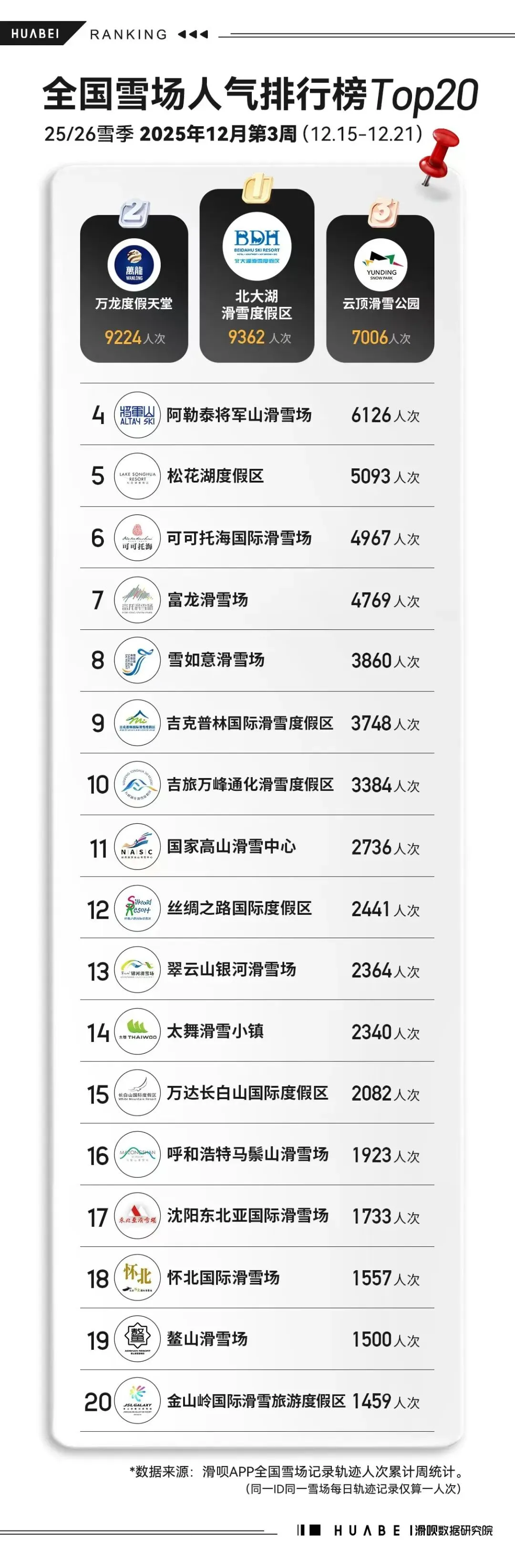
Task: Click the 富龙滑雪场 name text
Action: 208,599
